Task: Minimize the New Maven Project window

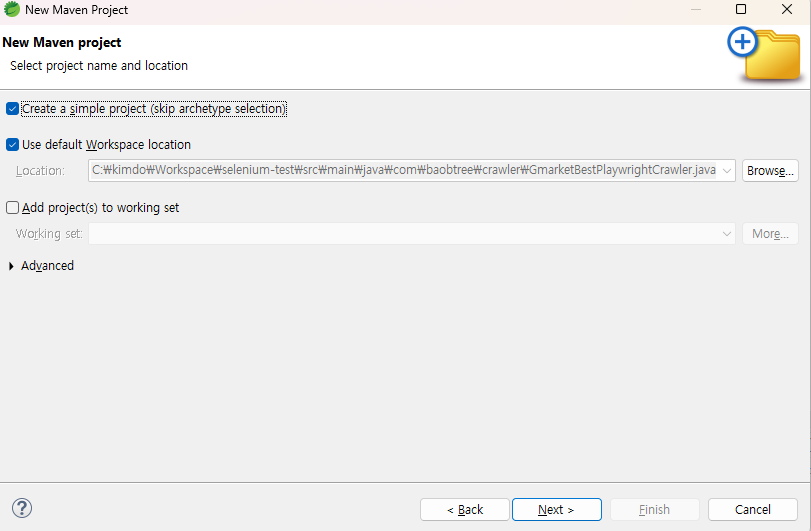Action: point(696,9)
